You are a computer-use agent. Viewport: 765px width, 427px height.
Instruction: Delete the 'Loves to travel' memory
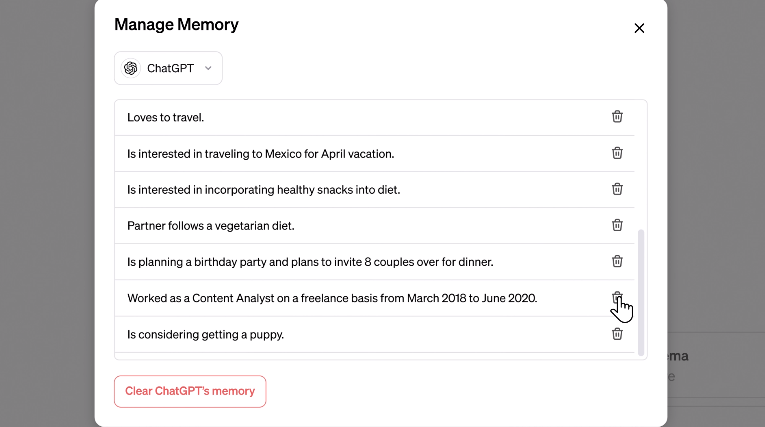[617, 117]
